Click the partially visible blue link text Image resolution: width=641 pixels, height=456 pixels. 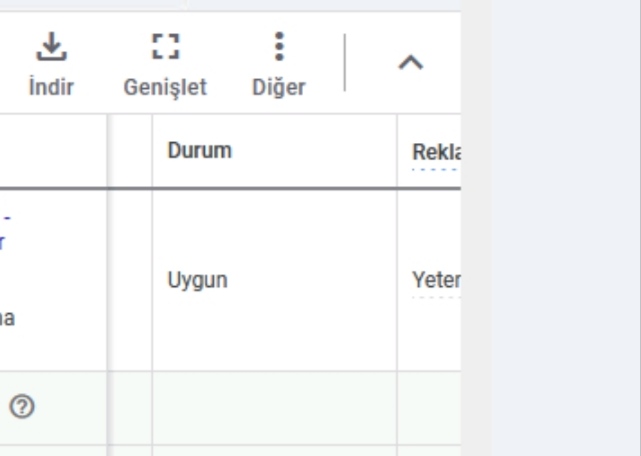(4, 231)
